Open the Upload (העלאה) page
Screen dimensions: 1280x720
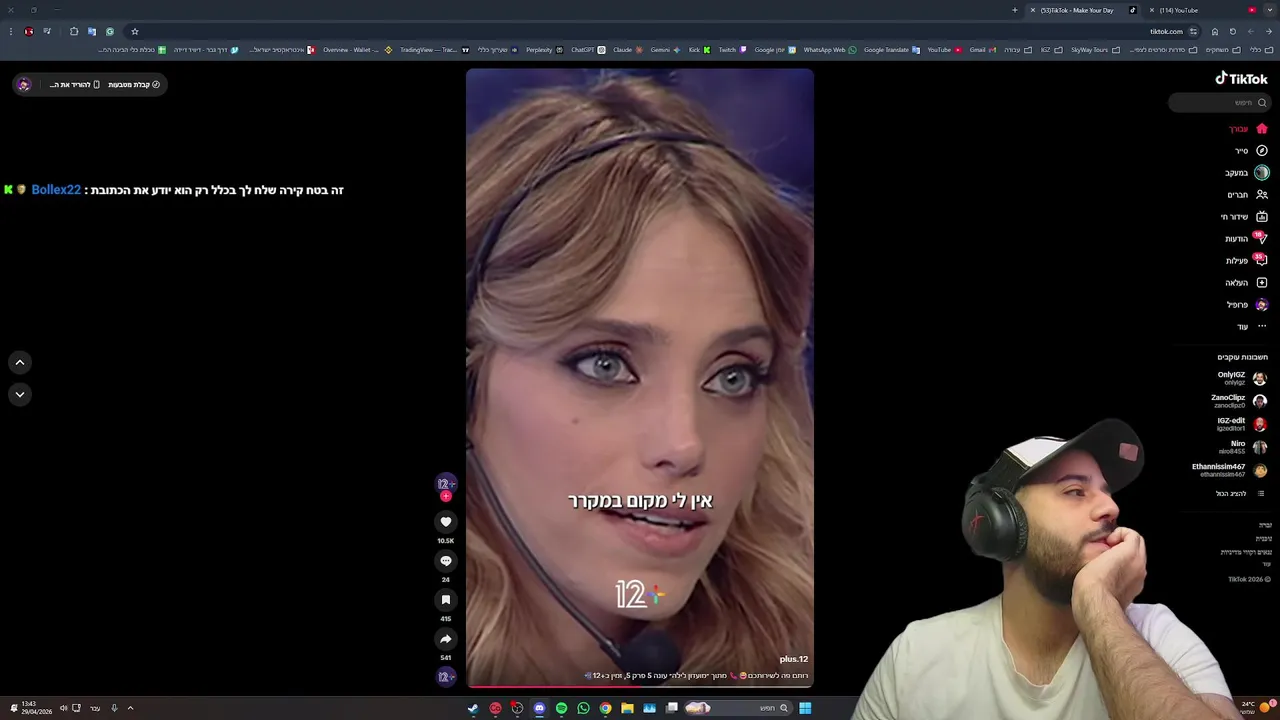(x=1246, y=283)
